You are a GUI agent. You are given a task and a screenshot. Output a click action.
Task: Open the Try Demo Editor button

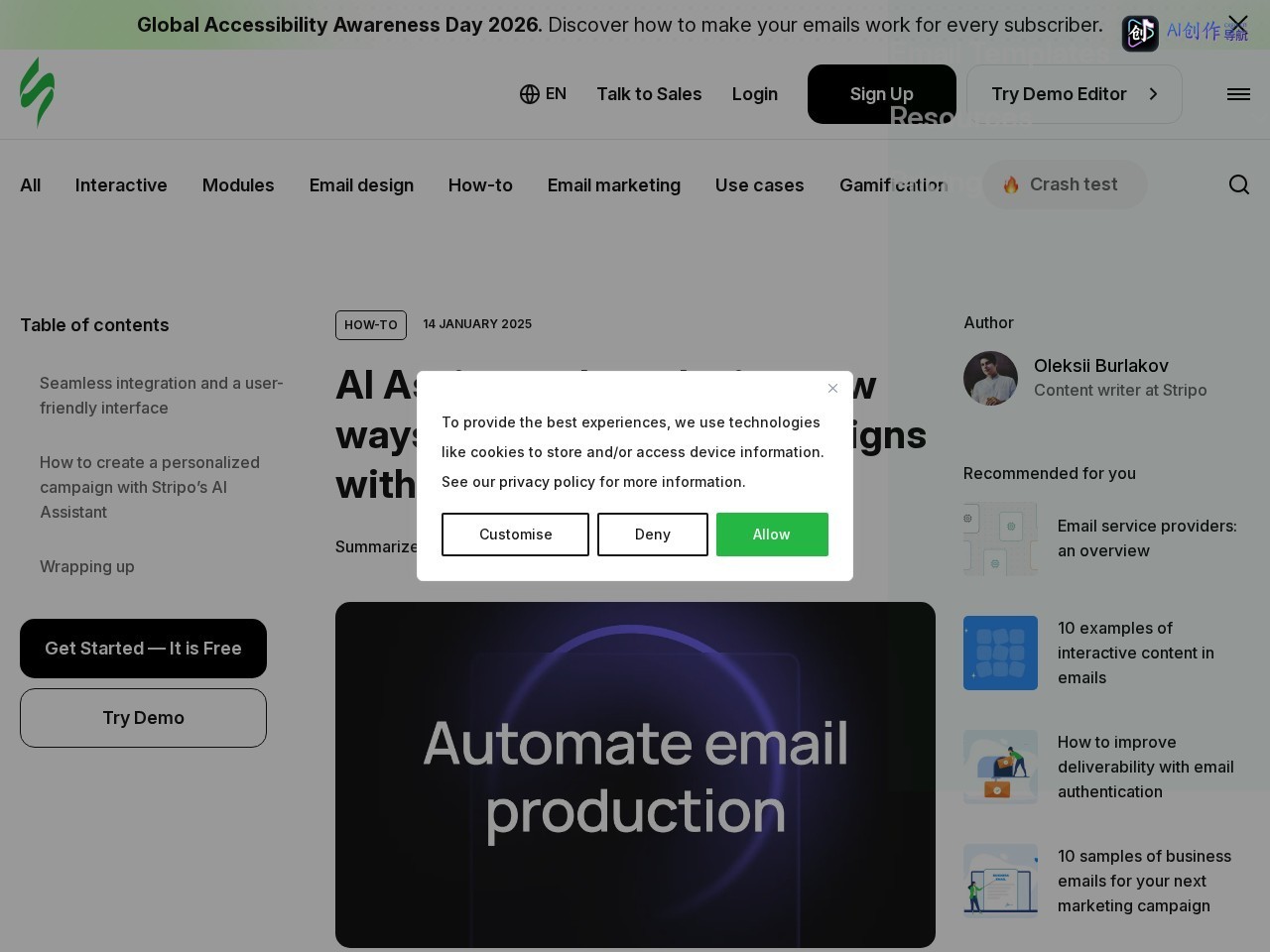(x=1075, y=94)
